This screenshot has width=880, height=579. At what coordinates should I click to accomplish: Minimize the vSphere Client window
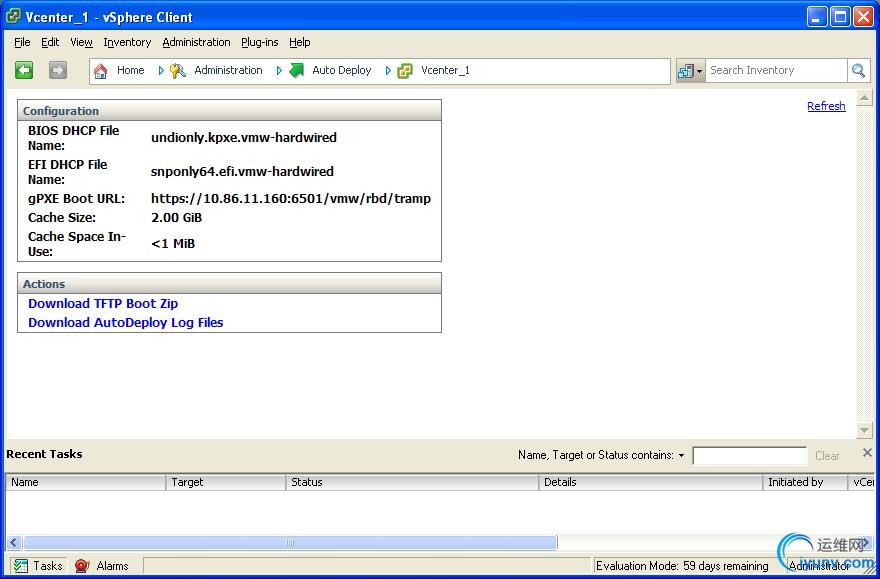click(x=817, y=17)
